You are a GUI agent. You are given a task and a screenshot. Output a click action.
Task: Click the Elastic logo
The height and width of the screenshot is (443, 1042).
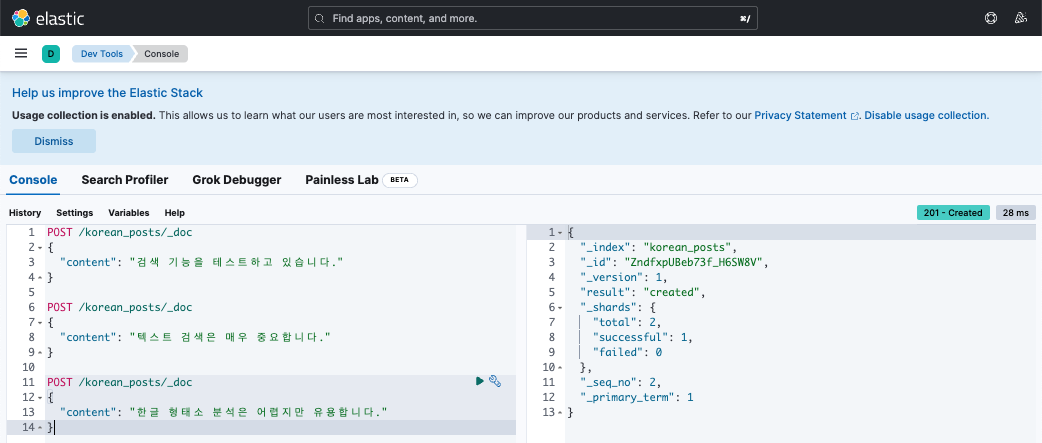point(49,18)
